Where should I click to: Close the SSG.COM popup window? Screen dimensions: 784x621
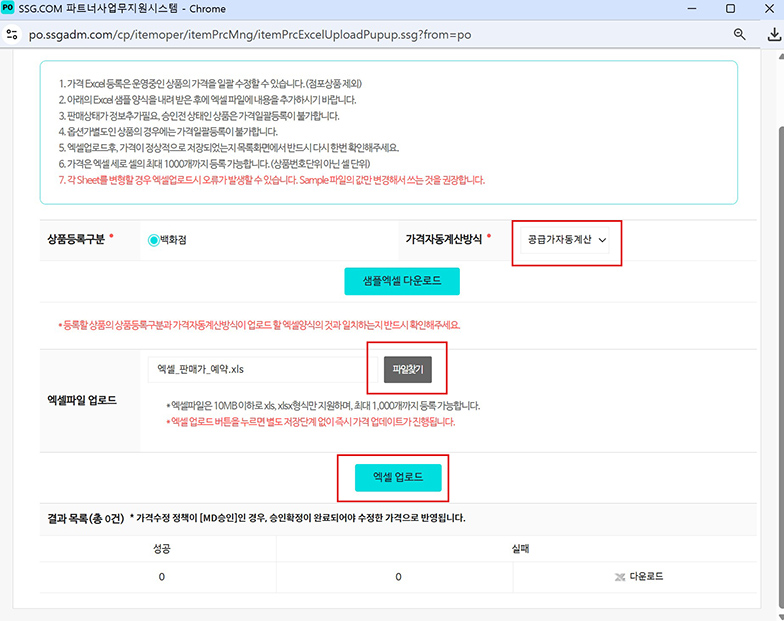pos(770,9)
